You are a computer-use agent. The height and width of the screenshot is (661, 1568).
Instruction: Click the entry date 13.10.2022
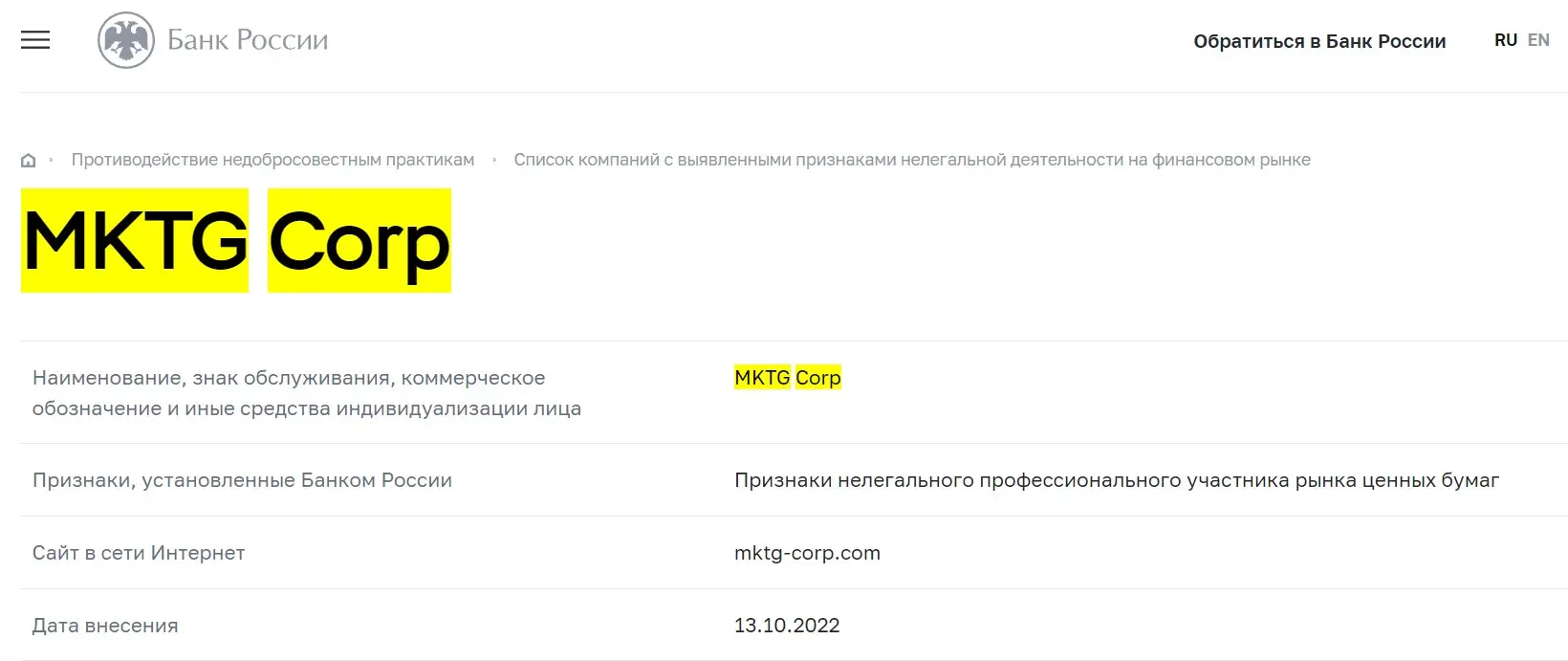click(x=787, y=625)
